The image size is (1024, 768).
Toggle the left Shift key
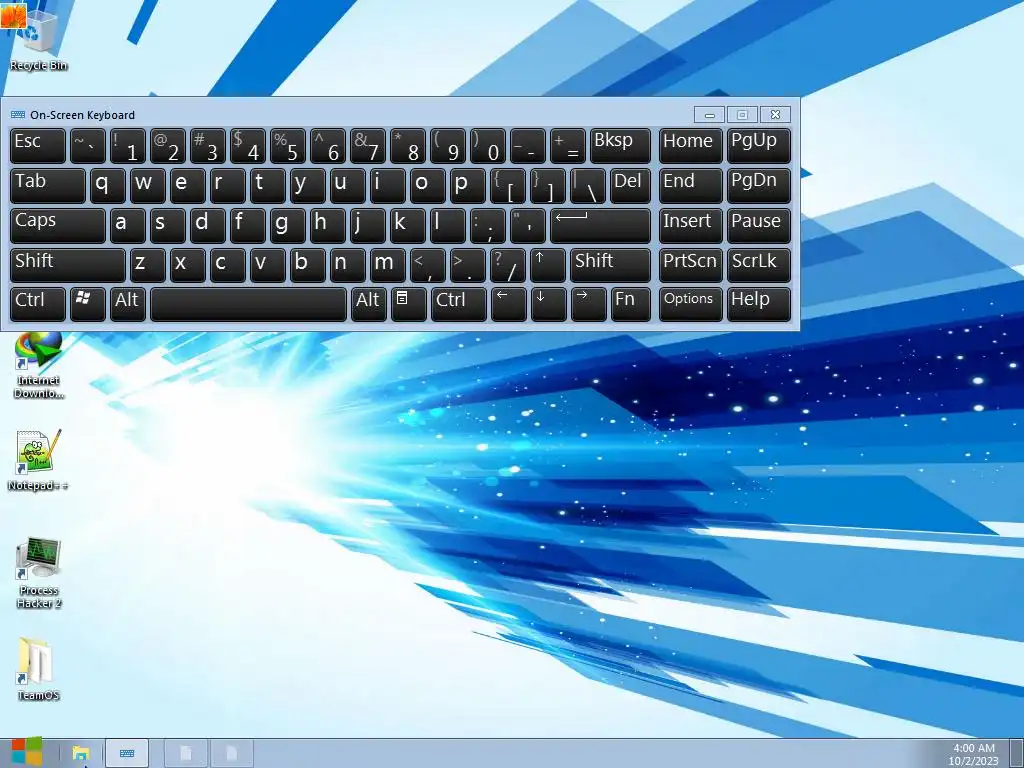coord(68,264)
